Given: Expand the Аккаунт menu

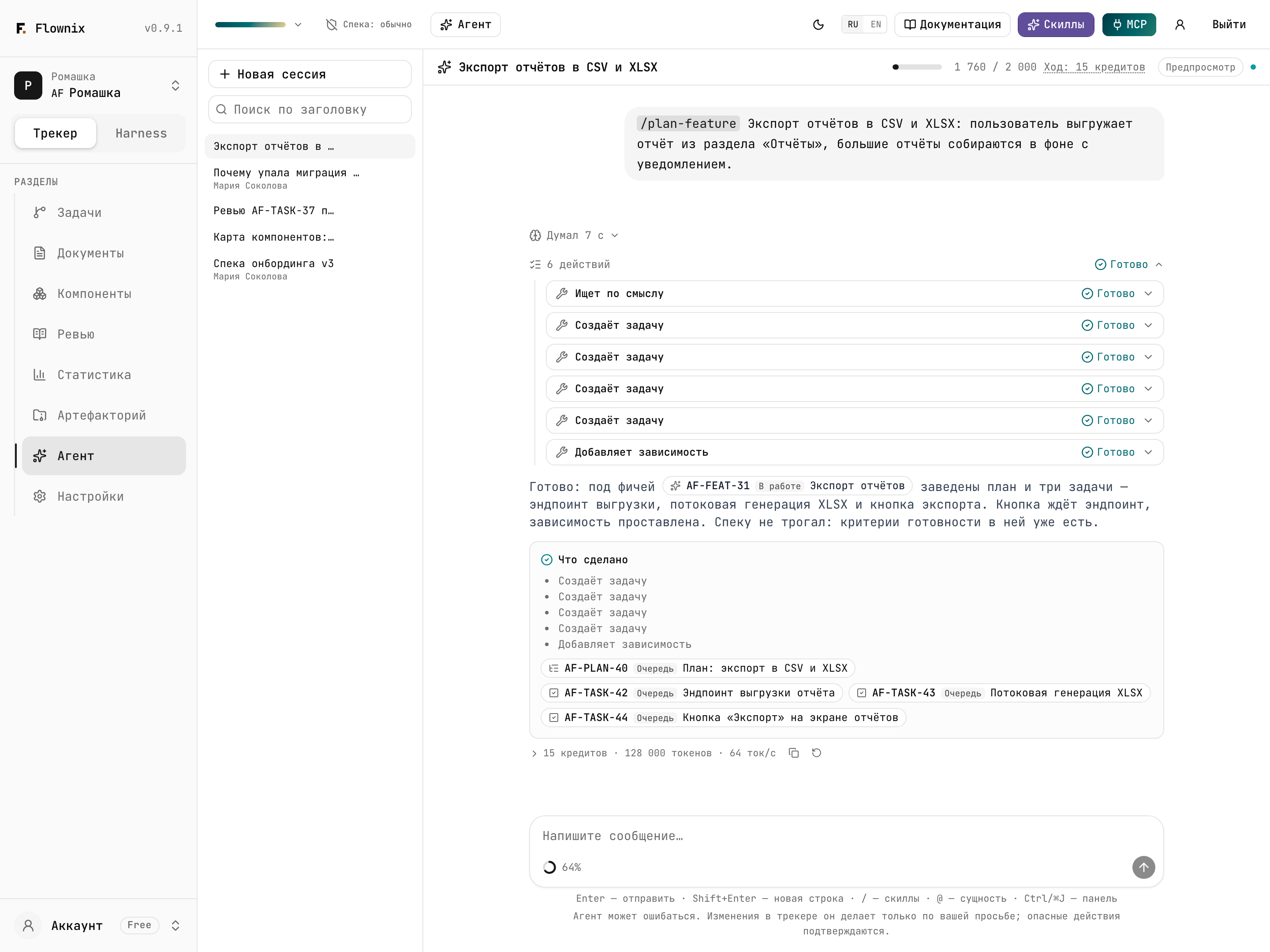Looking at the screenshot, I should coord(98,925).
